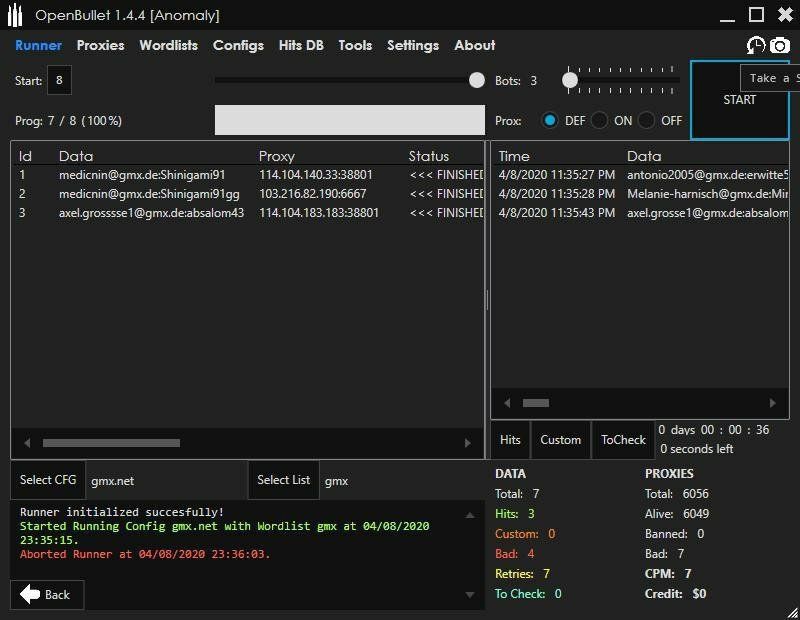Image resolution: width=800 pixels, height=620 pixels.
Task: Enable the ON proxy radio button
Action: (x=599, y=120)
